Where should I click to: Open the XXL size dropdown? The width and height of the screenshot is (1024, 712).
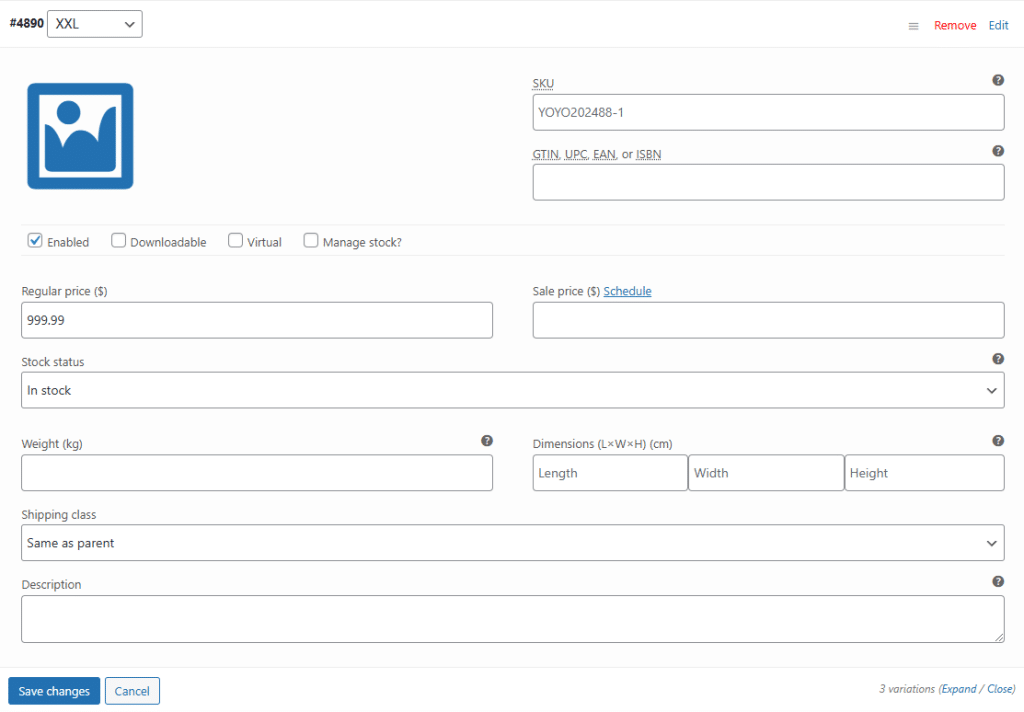pyautogui.click(x=95, y=24)
